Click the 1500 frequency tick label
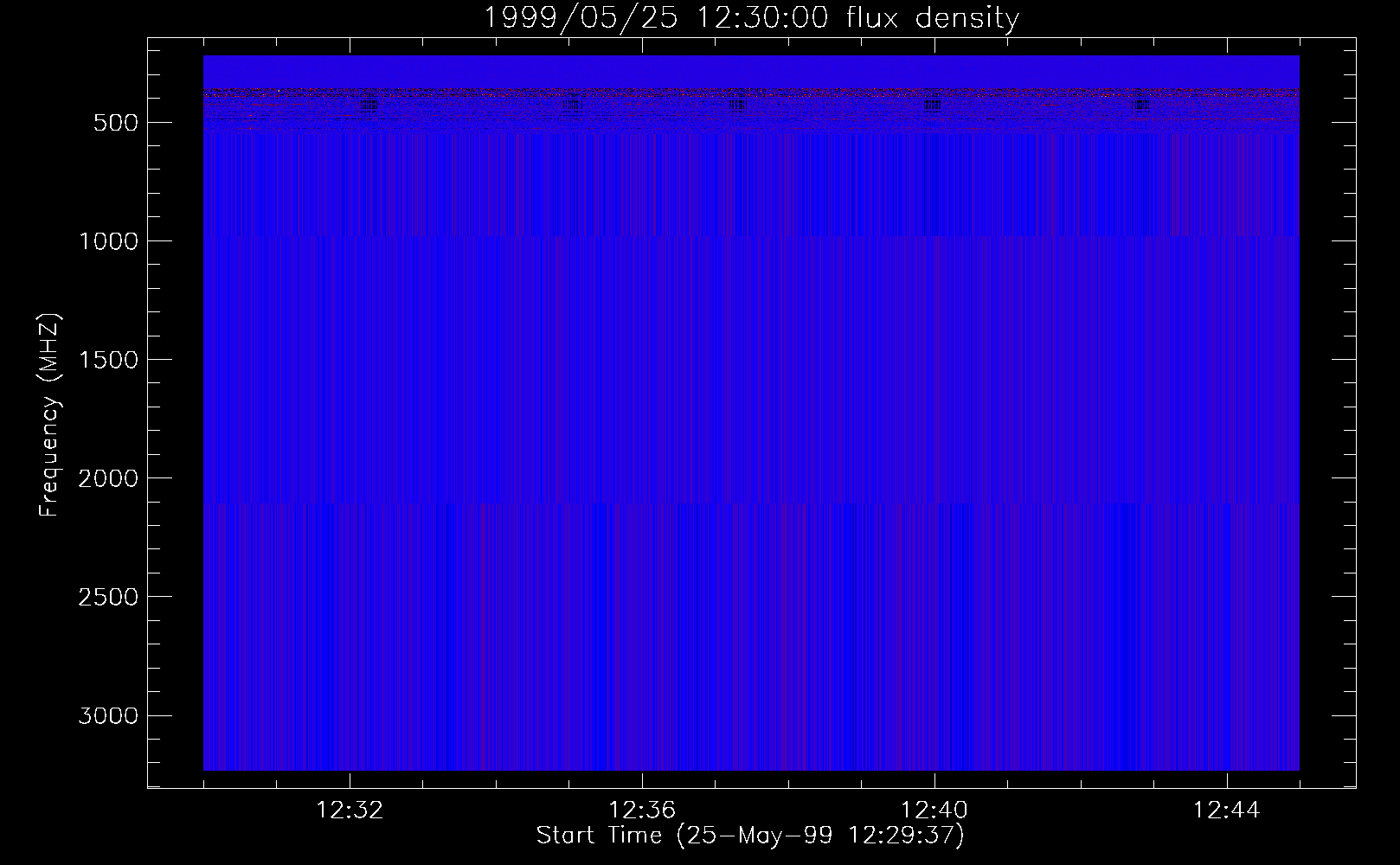Image resolution: width=1400 pixels, height=865 pixels. (x=108, y=360)
